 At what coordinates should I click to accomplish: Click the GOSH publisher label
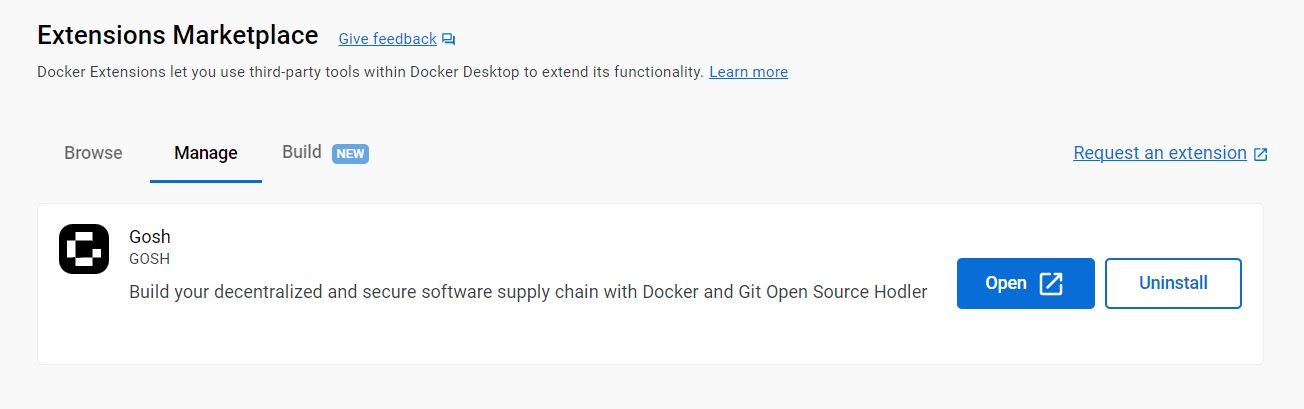click(149, 259)
